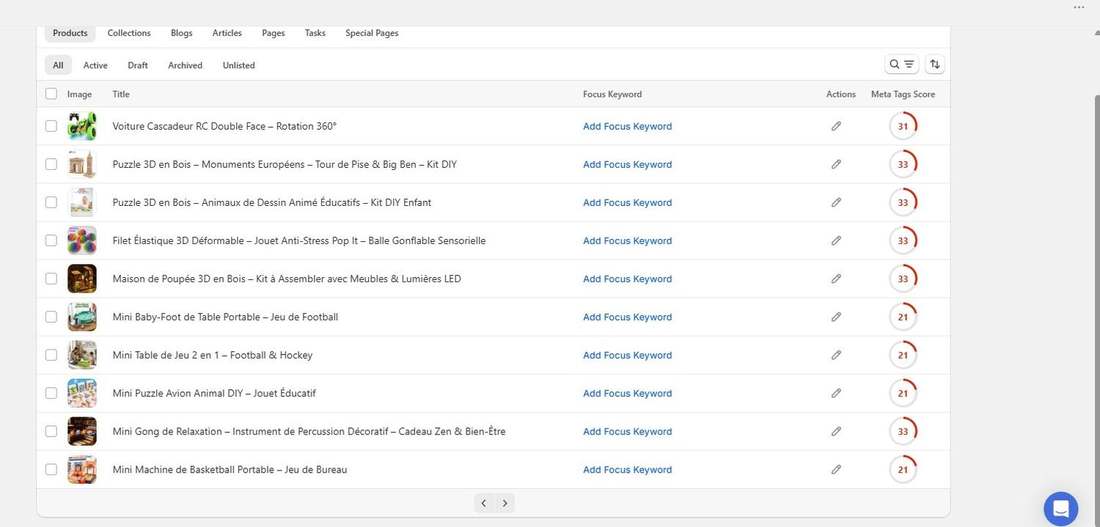The width and height of the screenshot is (1100, 527).
Task: Check the Mini Puzzle Avion row checkbox
Action: click(x=51, y=393)
